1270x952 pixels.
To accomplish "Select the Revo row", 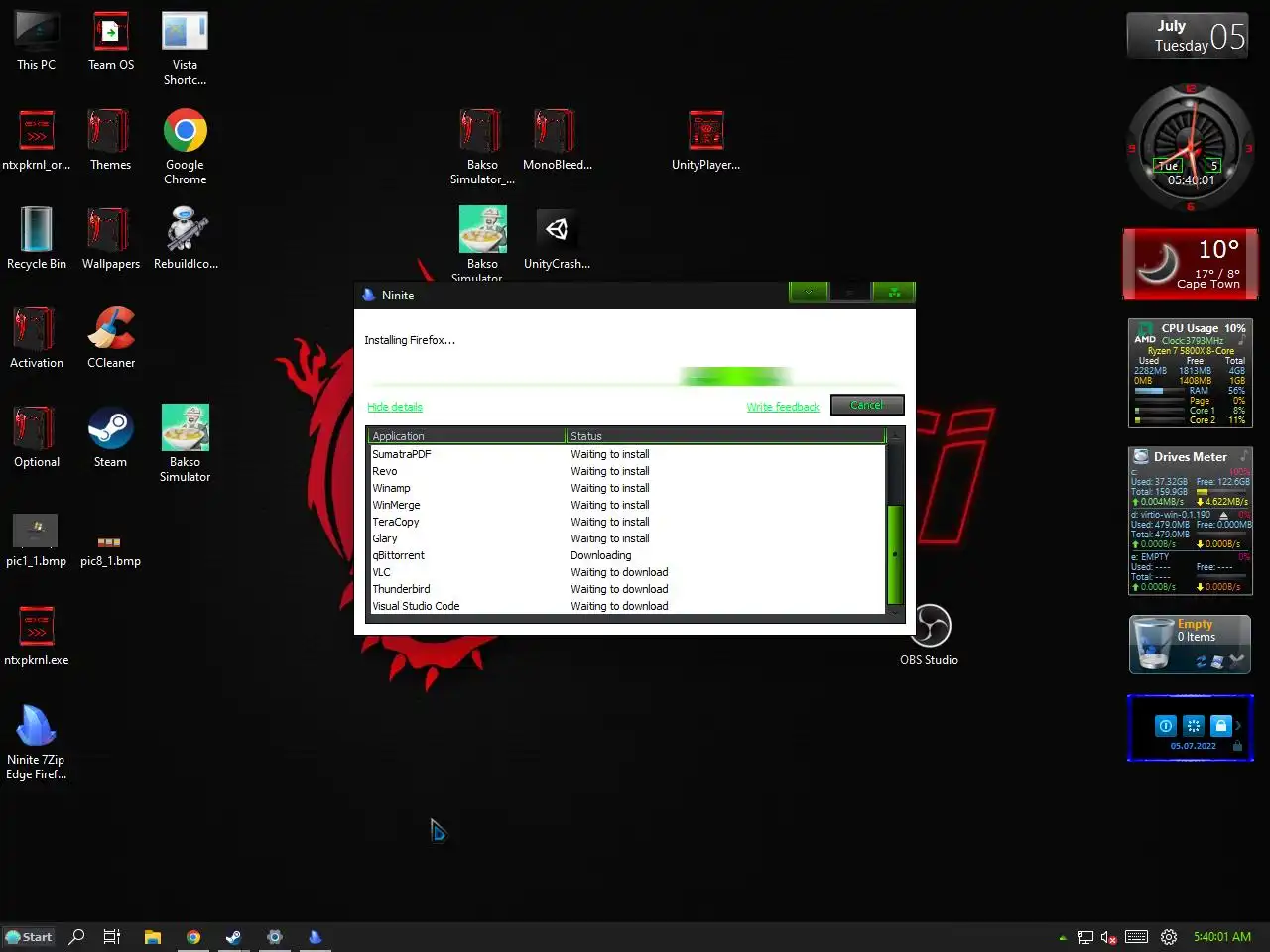I will coord(626,471).
